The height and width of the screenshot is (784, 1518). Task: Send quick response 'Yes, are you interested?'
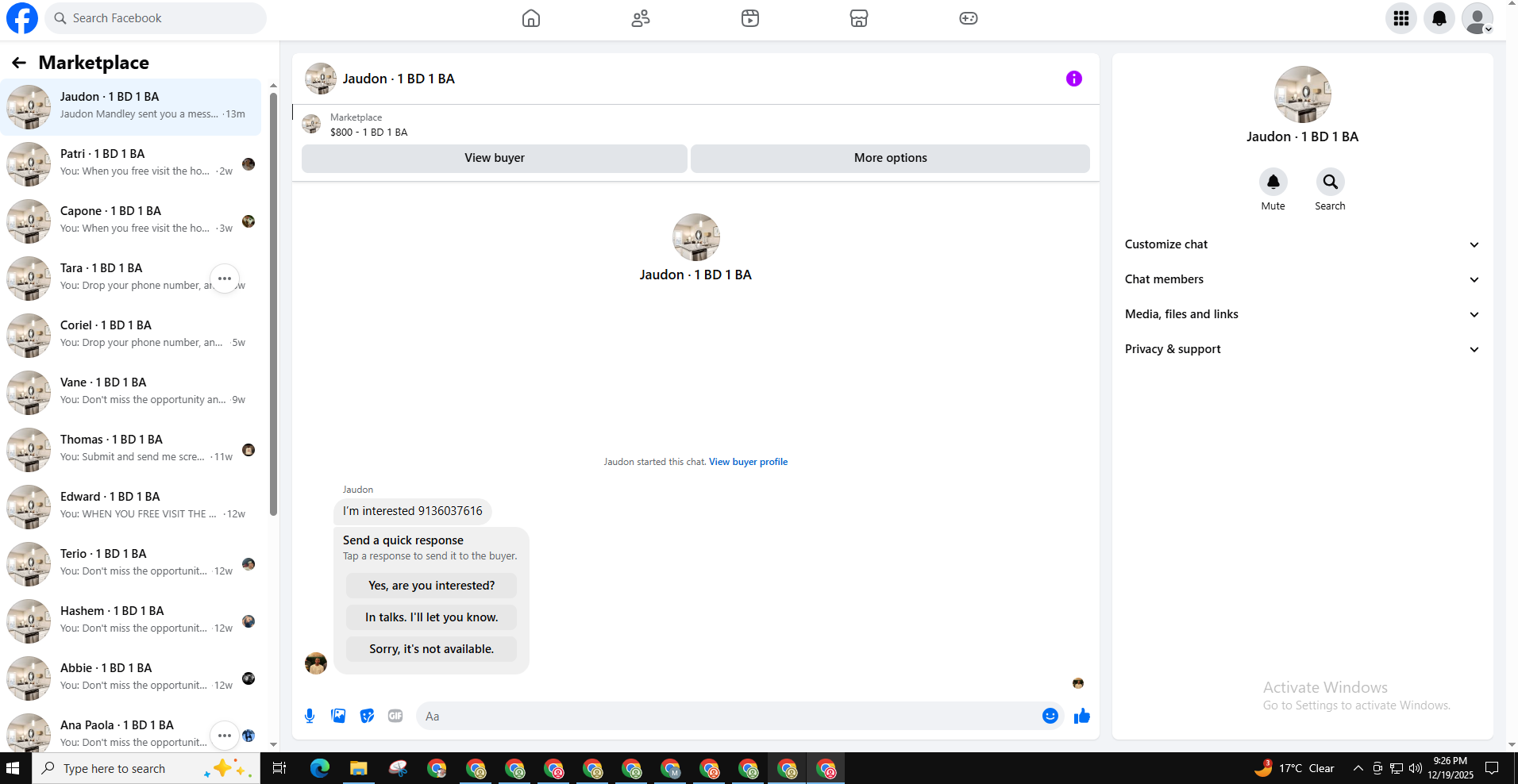click(x=432, y=586)
